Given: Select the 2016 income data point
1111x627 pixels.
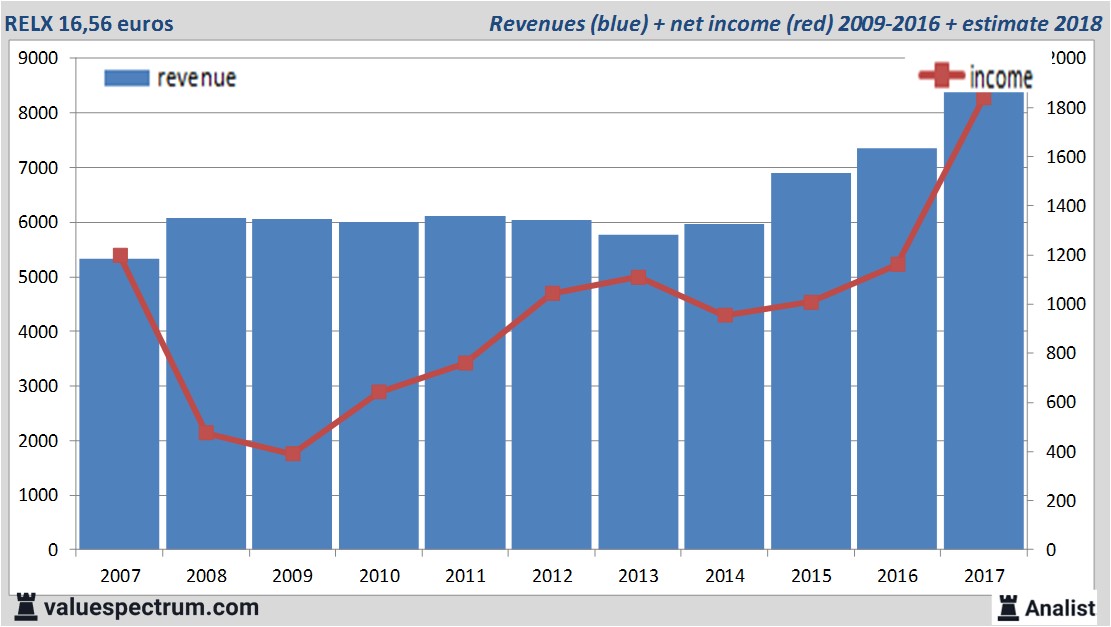Looking at the screenshot, I should click(x=897, y=264).
